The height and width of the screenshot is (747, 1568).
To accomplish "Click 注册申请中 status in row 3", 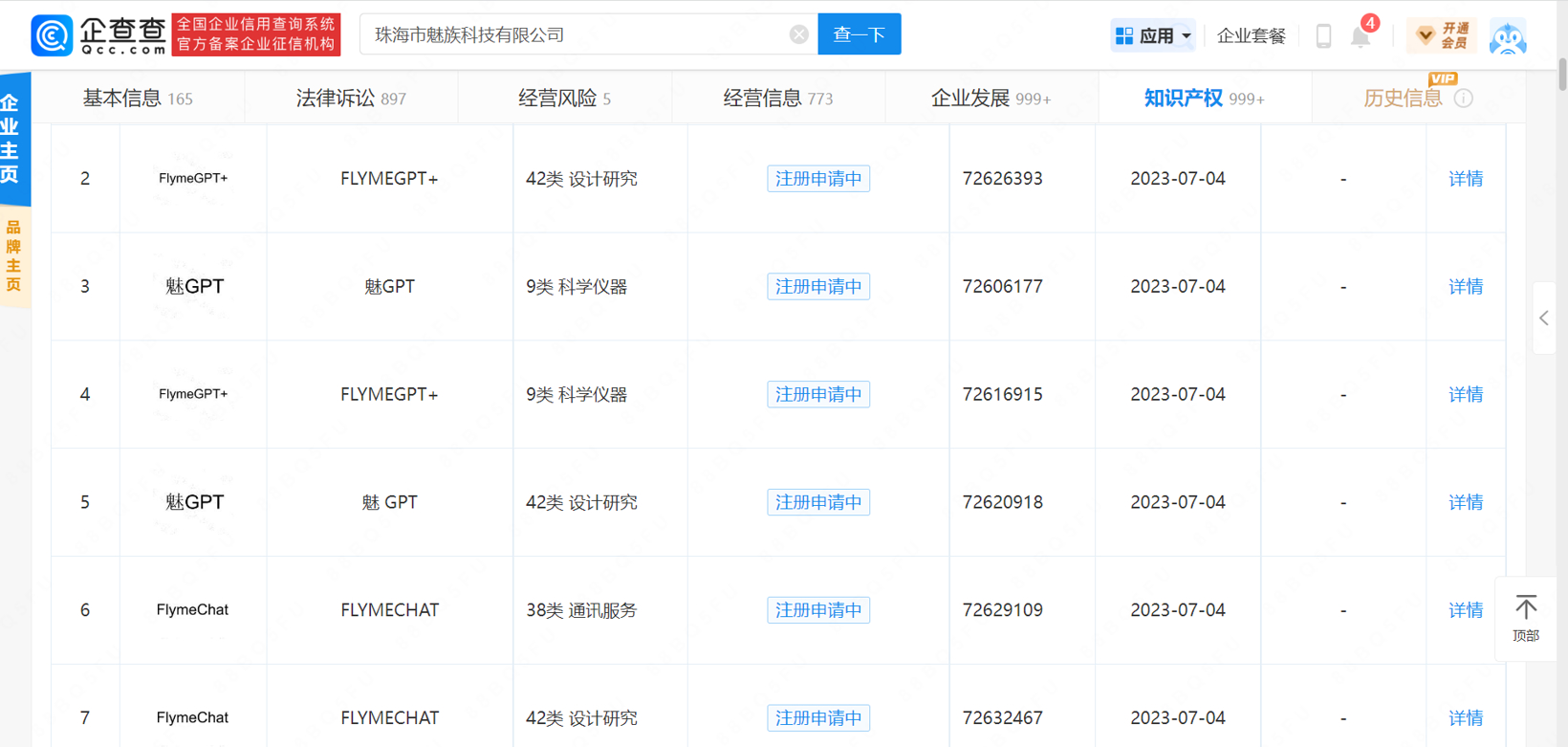I will (x=818, y=287).
